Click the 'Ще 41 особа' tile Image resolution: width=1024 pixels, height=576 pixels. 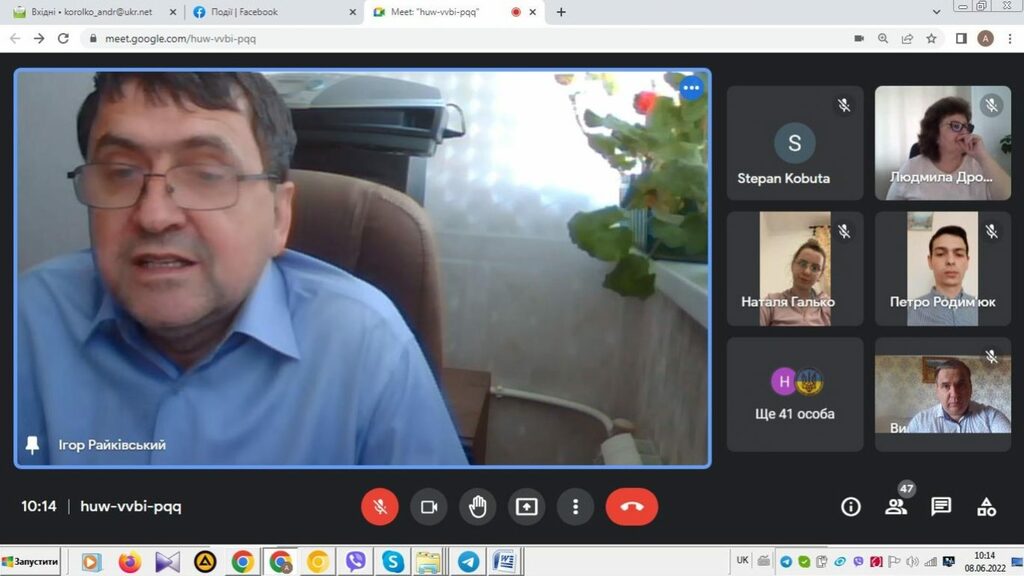point(794,394)
